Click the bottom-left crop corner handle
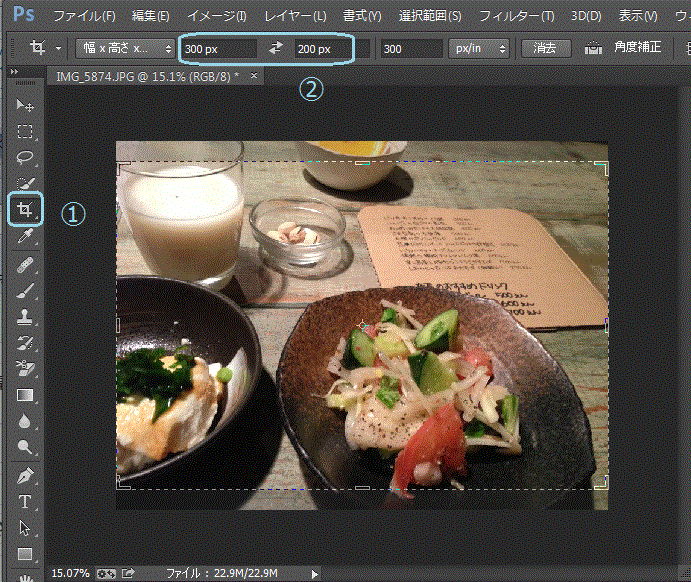The height and width of the screenshot is (582, 691). [x=123, y=482]
